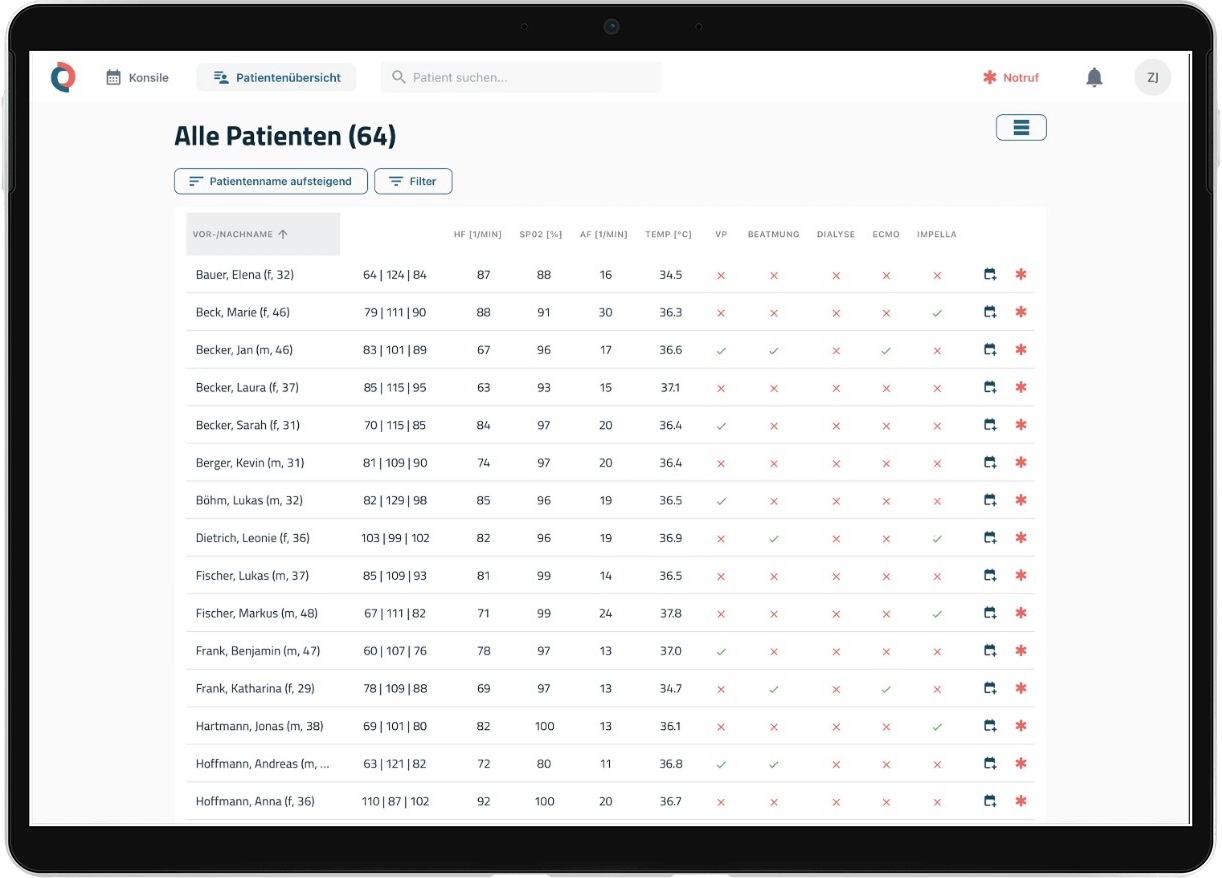Switch to the Konsile tab

pos(138,77)
